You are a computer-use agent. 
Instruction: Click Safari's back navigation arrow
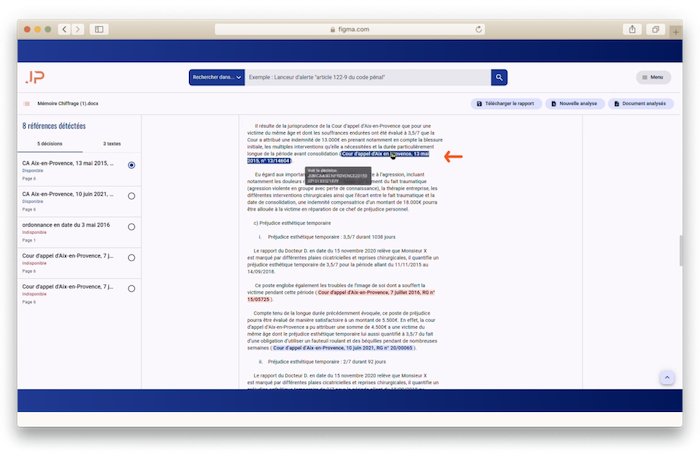65,29
